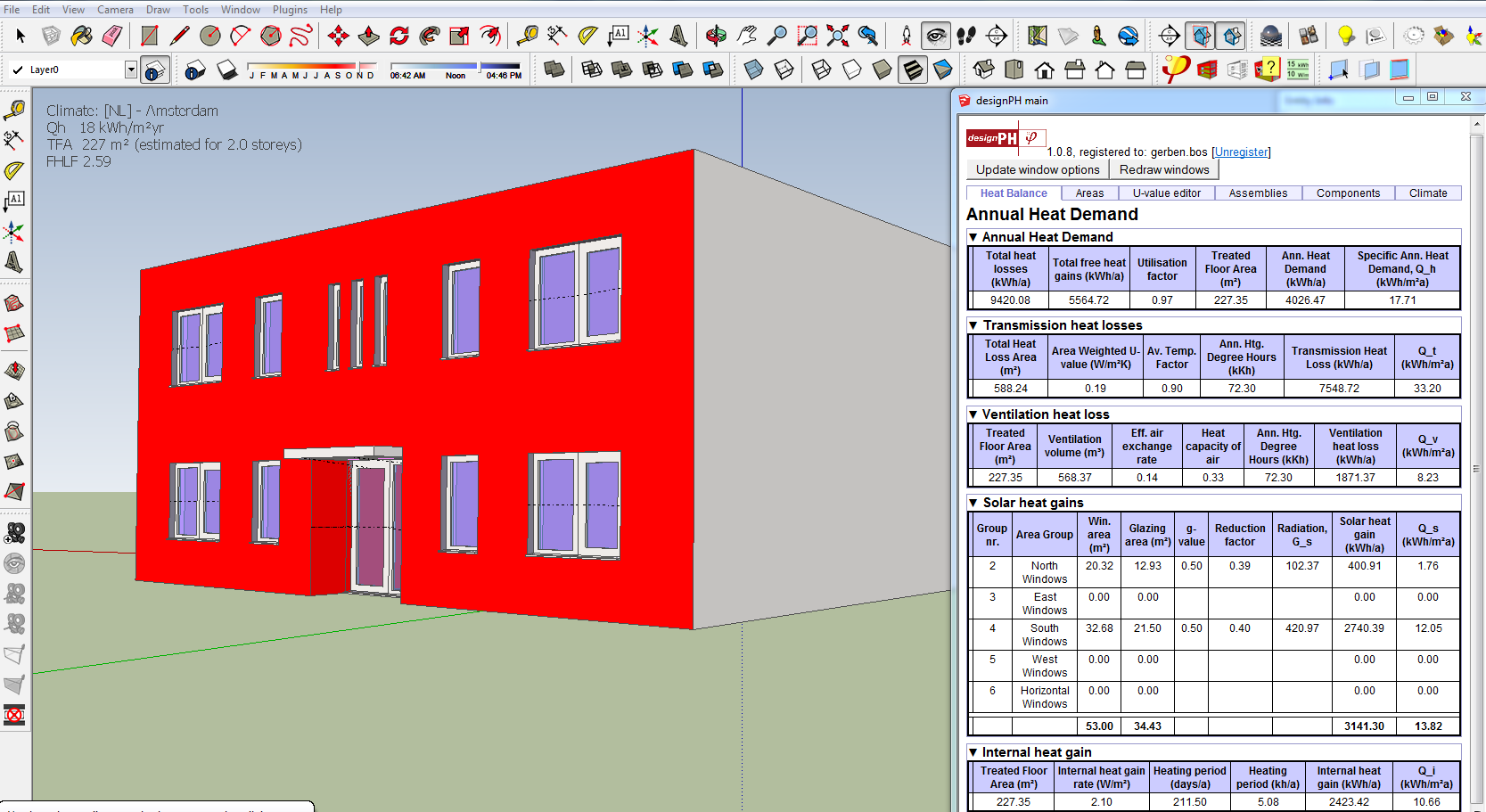Open the designPH logo tool
This screenshot has height=812, width=1486.
coord(1176,69)
